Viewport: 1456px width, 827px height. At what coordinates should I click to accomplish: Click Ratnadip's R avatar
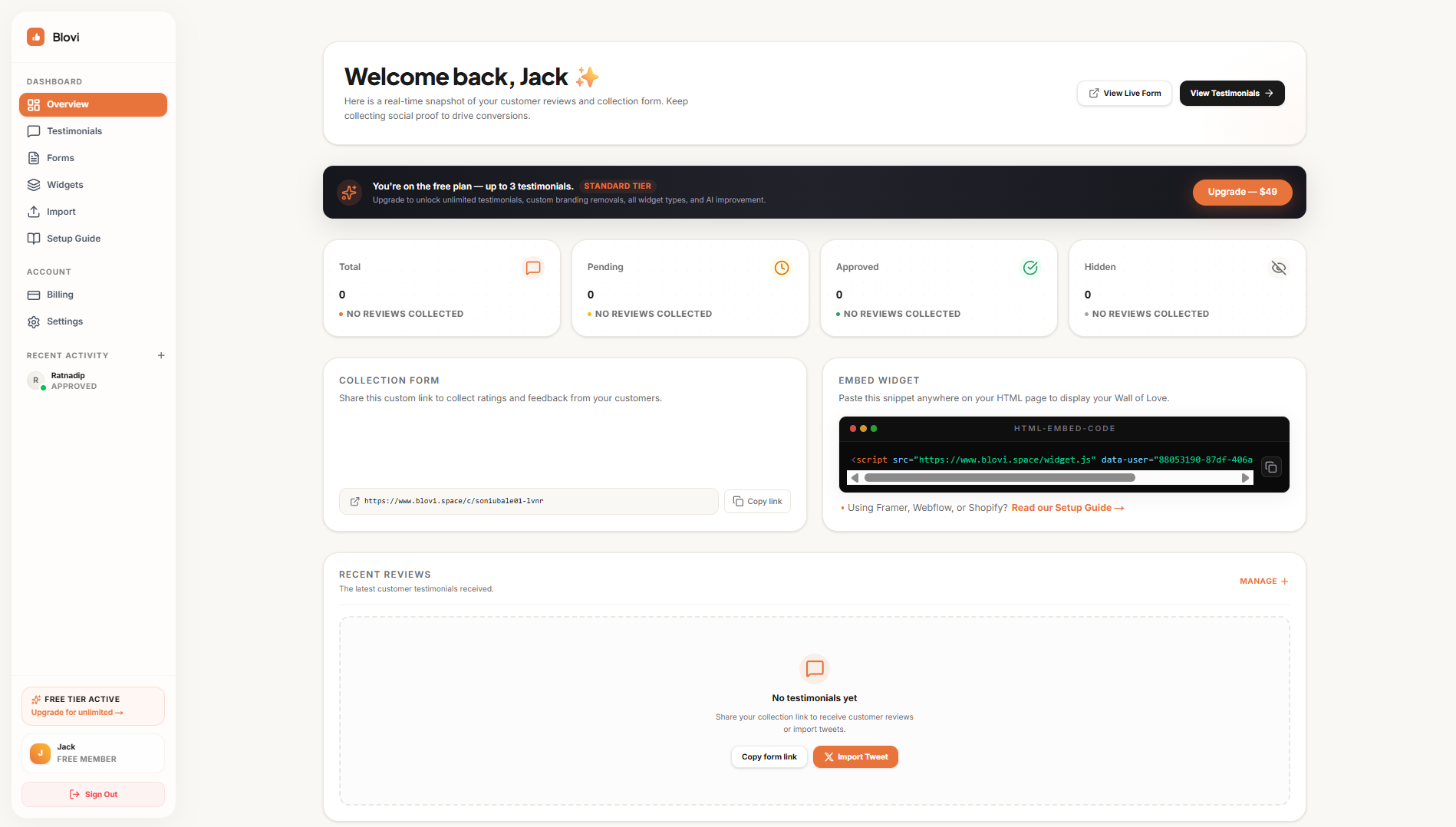(35, 381)
